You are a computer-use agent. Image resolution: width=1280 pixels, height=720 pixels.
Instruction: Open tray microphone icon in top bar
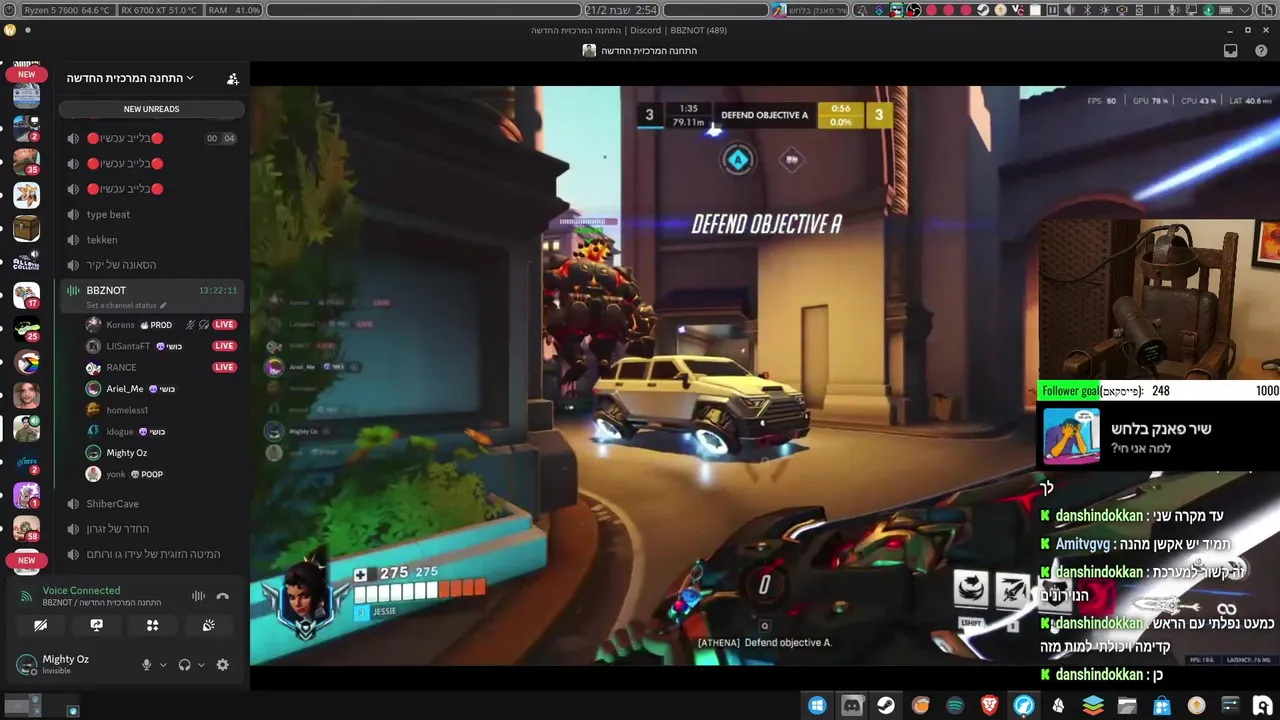1173,10
